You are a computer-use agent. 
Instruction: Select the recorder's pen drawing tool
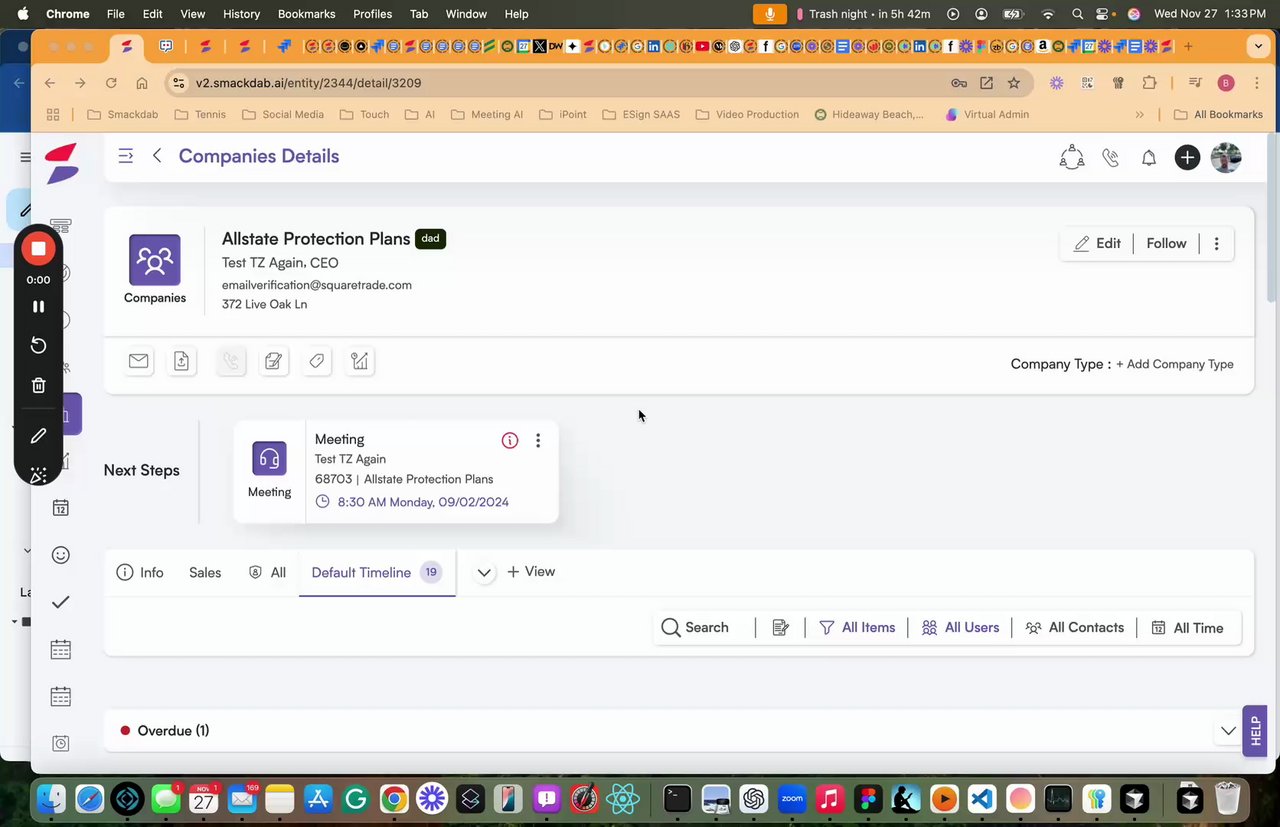point(39,436)
